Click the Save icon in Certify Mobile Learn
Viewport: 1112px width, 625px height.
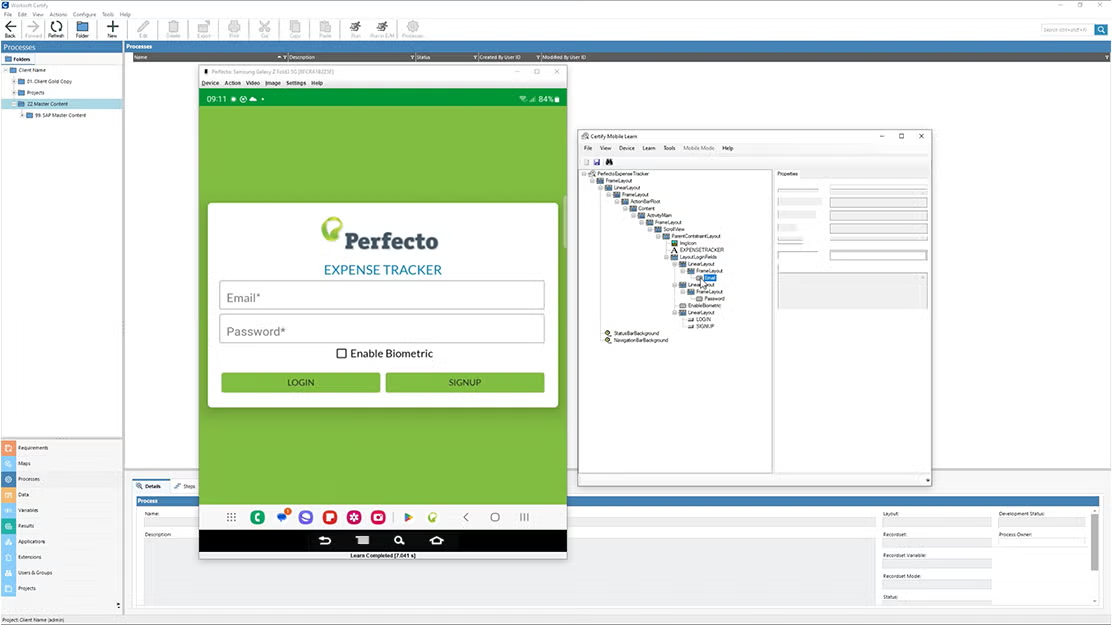point(597,162)
